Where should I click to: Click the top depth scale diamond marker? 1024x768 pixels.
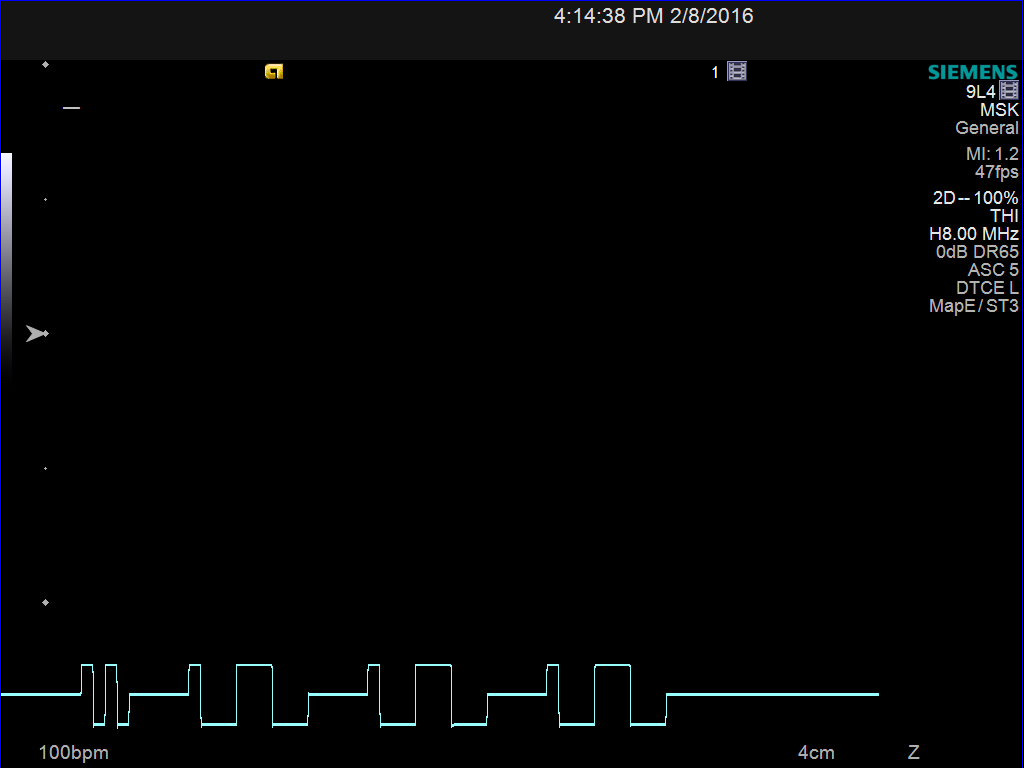[45, 64]
